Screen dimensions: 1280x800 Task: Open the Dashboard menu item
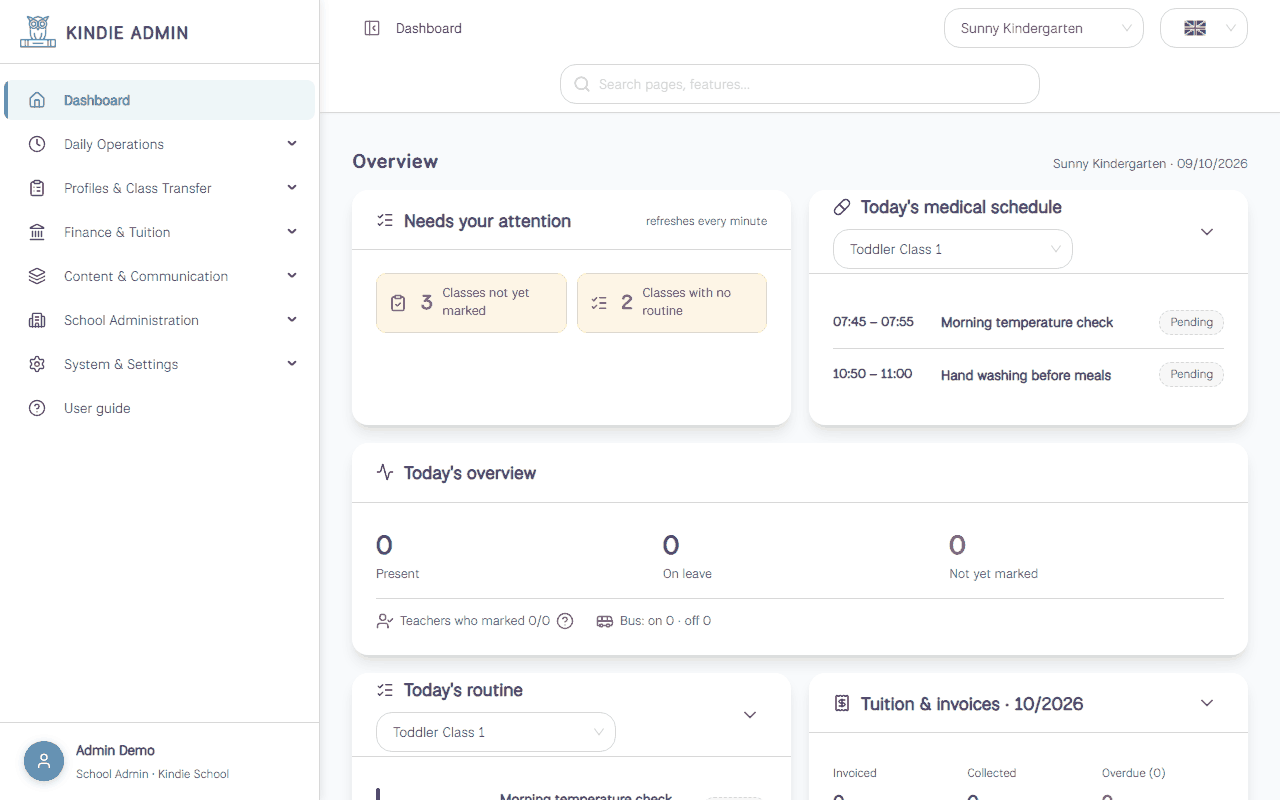(x=160, y=100)
